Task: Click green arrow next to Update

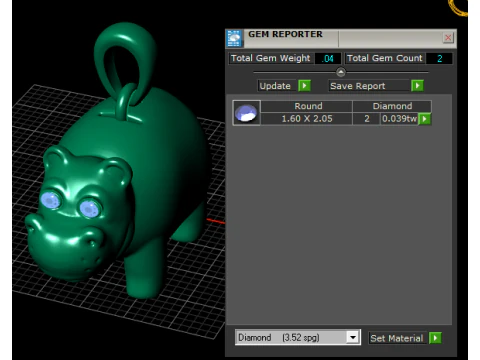Action: (304, 86)
